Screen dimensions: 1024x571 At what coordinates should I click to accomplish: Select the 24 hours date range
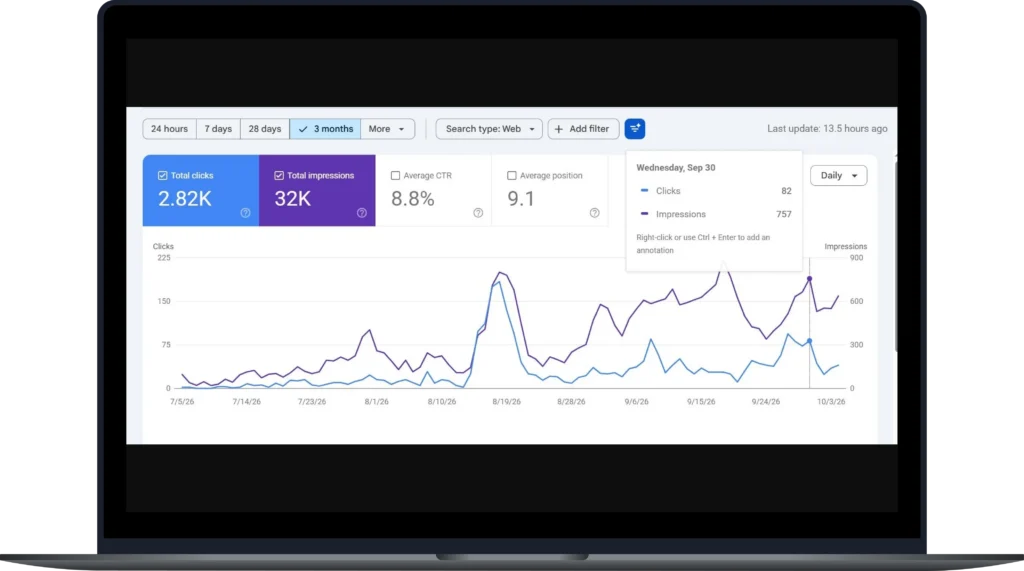(169, 129)
